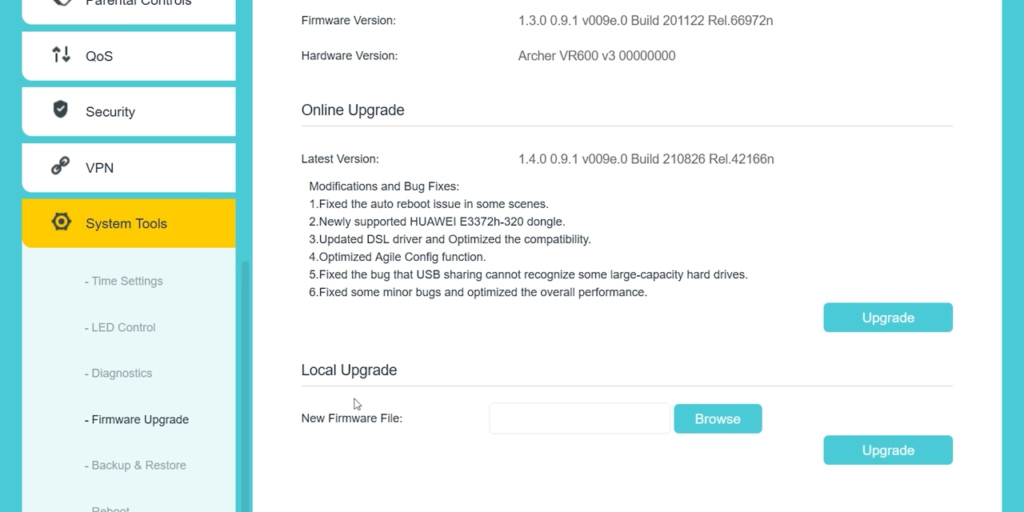Image resolution: width=1024 pixels, height=512 pixels.
Task: Click the Parental Controls icon at top
Action: 61,3
